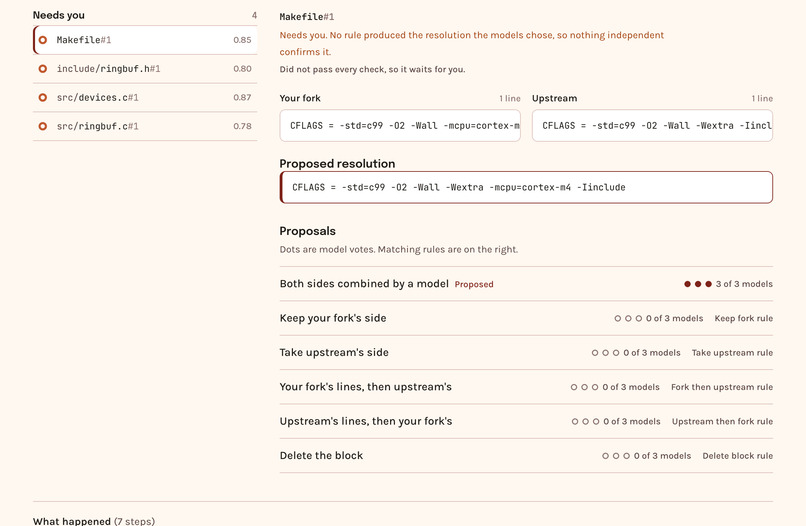Viewport: 806px width, 526px height.
Task: Choose Both sides combined by a model proposal
Action: [526, 284]
